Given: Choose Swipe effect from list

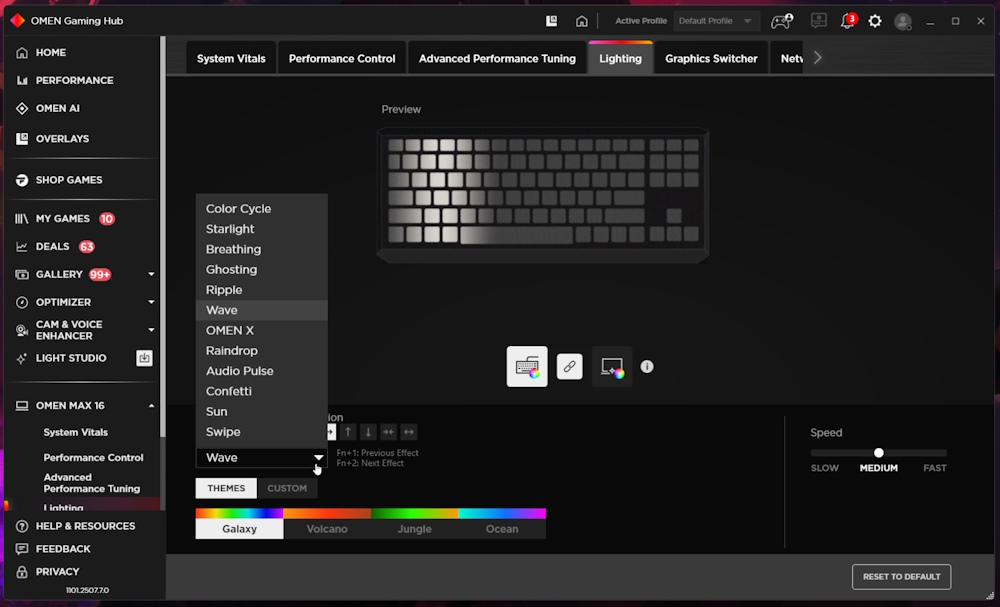Looking at the screenshot, I should 261,432.
